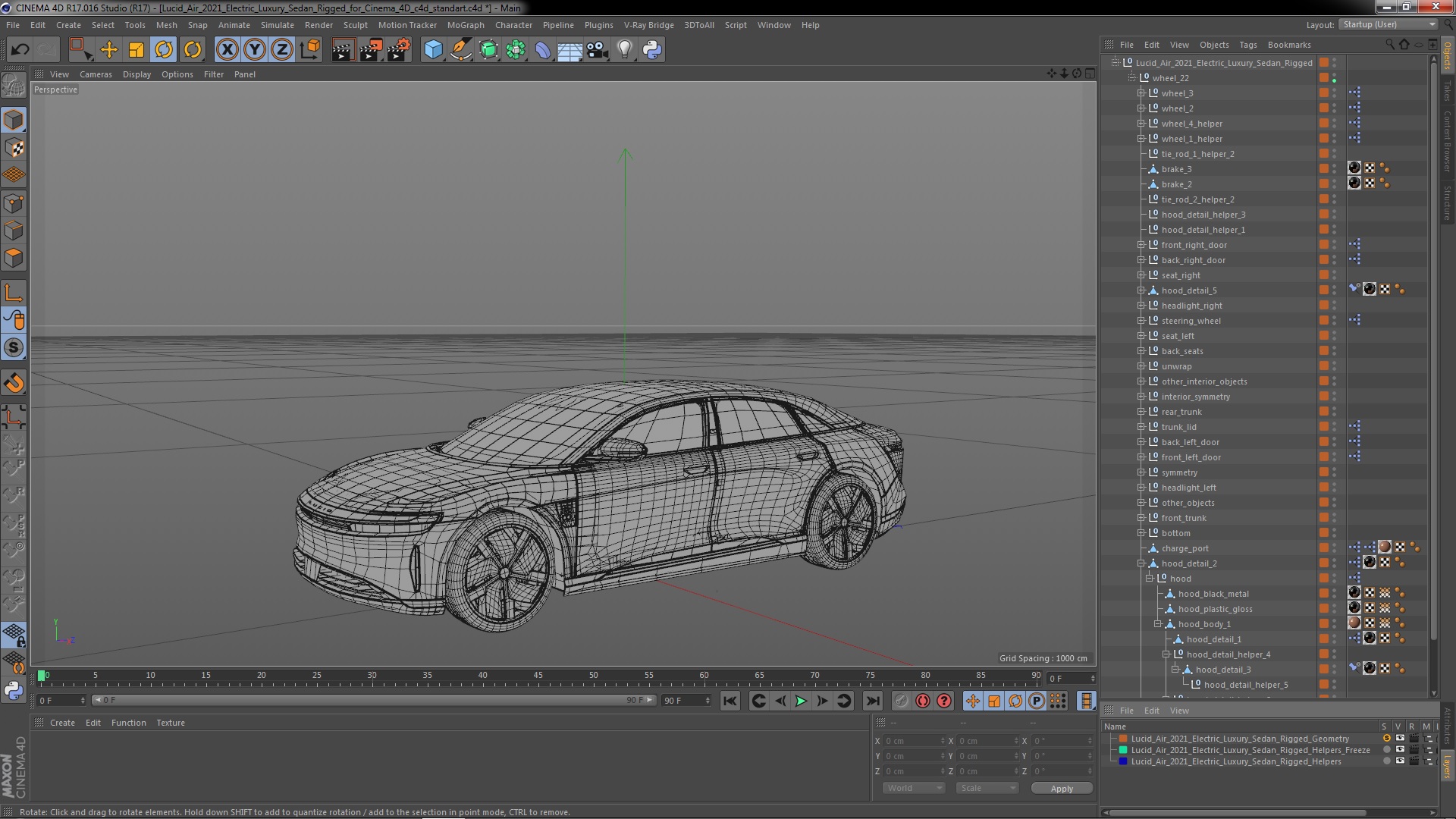Add a Camera object
Image resolution: width=1456 pixels, height=819 pixels.
(x=597, y=50)
